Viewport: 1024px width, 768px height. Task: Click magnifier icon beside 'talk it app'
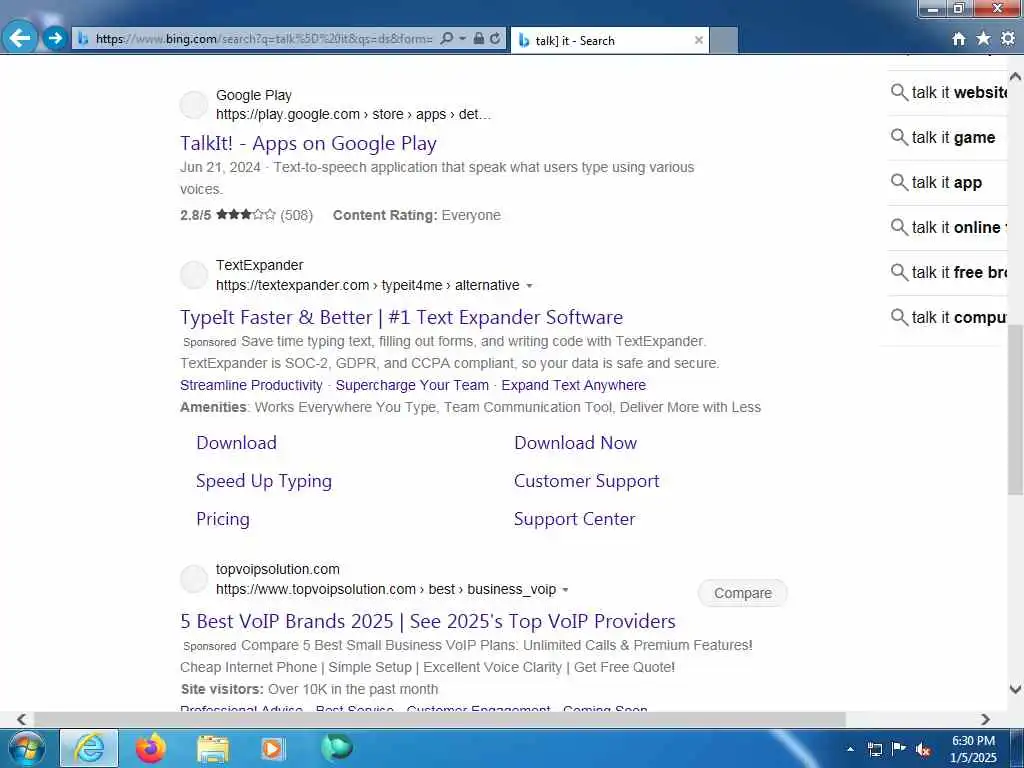tap(899, 183)
